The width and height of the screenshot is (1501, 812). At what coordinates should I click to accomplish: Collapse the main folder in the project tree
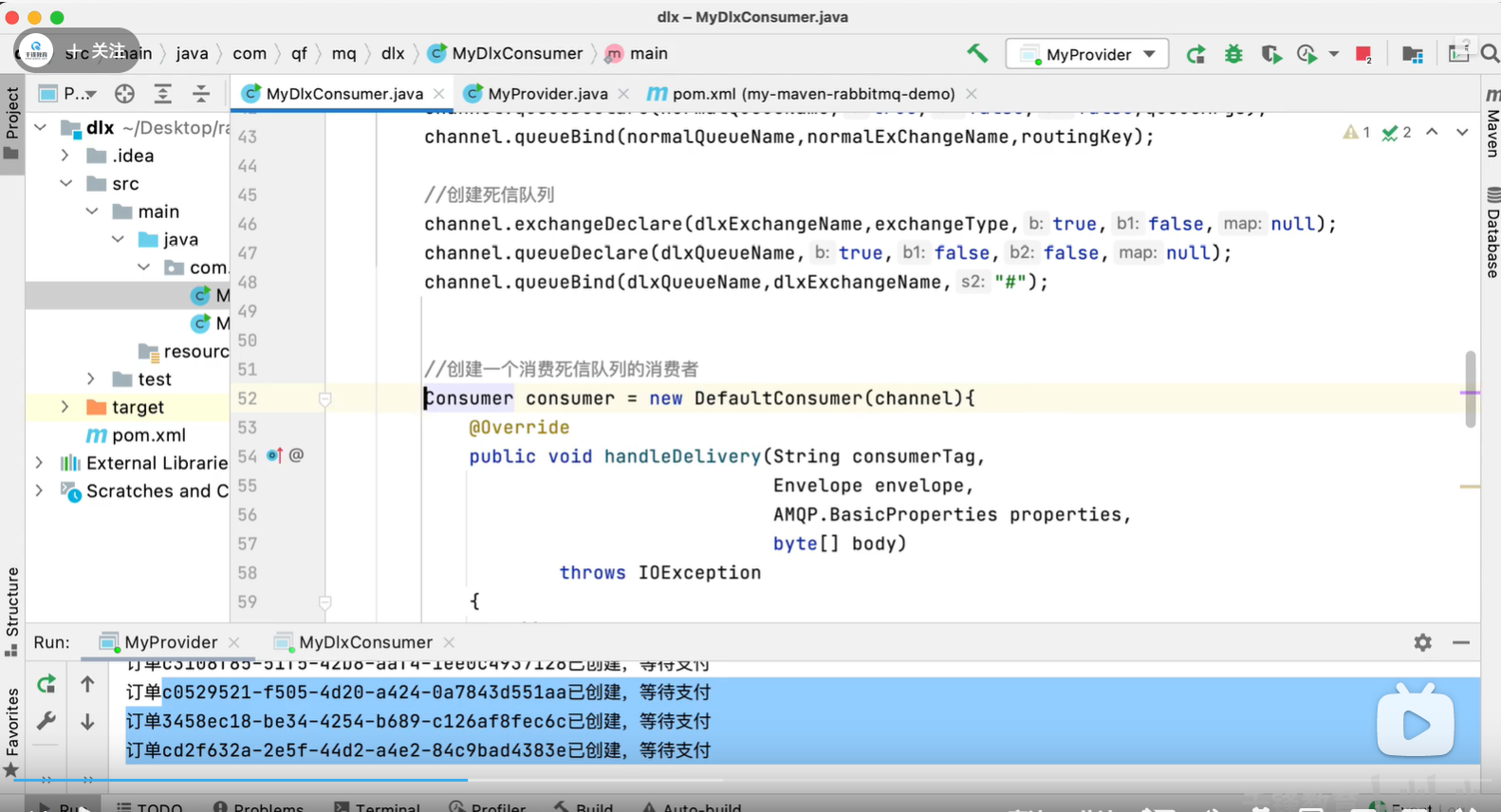tap(91, 211)
